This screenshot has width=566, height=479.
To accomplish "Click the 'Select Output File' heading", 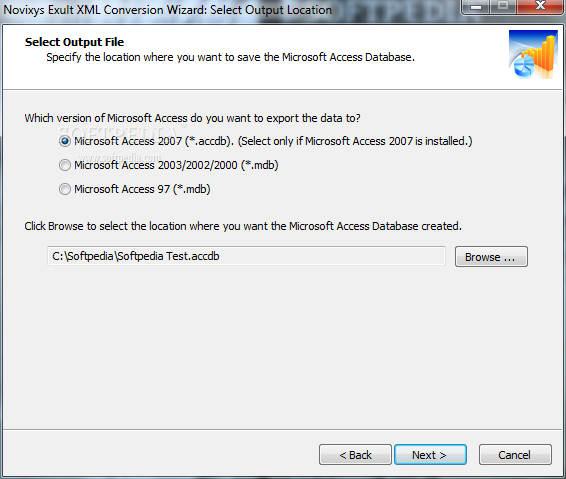I will pos(74,42).
